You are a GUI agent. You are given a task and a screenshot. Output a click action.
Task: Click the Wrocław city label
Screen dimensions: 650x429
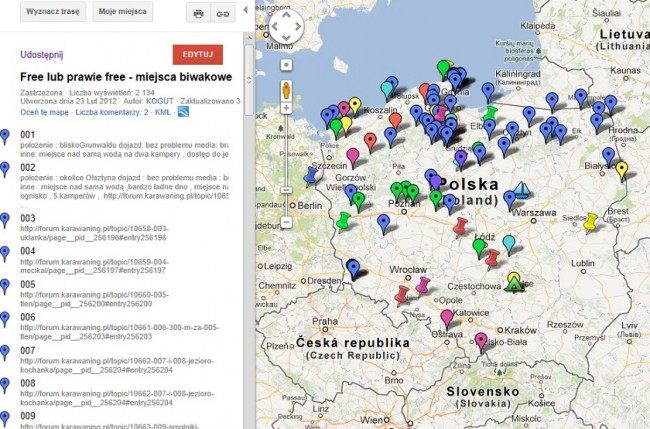point(408,269)
